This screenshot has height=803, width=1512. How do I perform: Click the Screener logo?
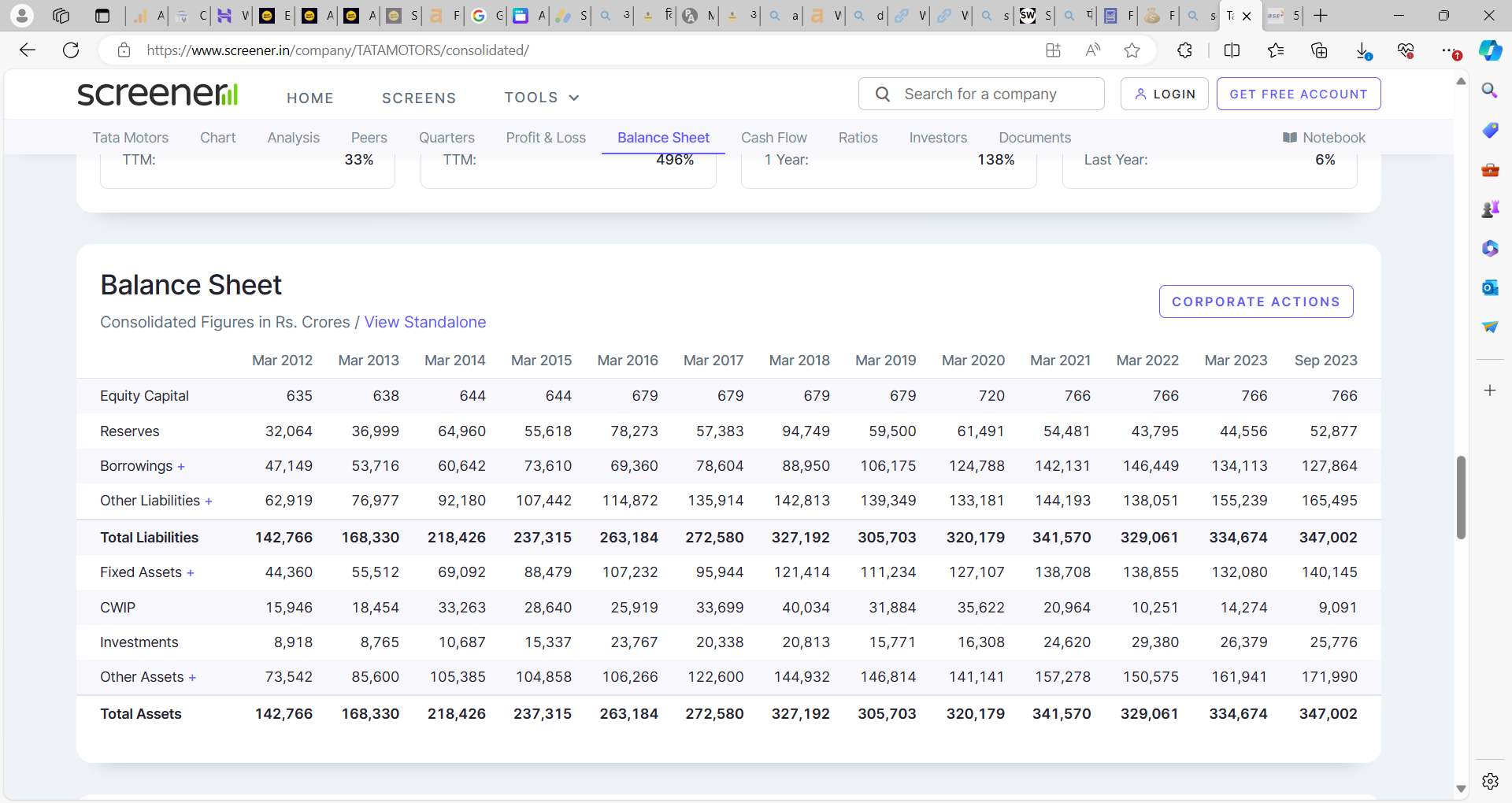click(x=157, y=94)
